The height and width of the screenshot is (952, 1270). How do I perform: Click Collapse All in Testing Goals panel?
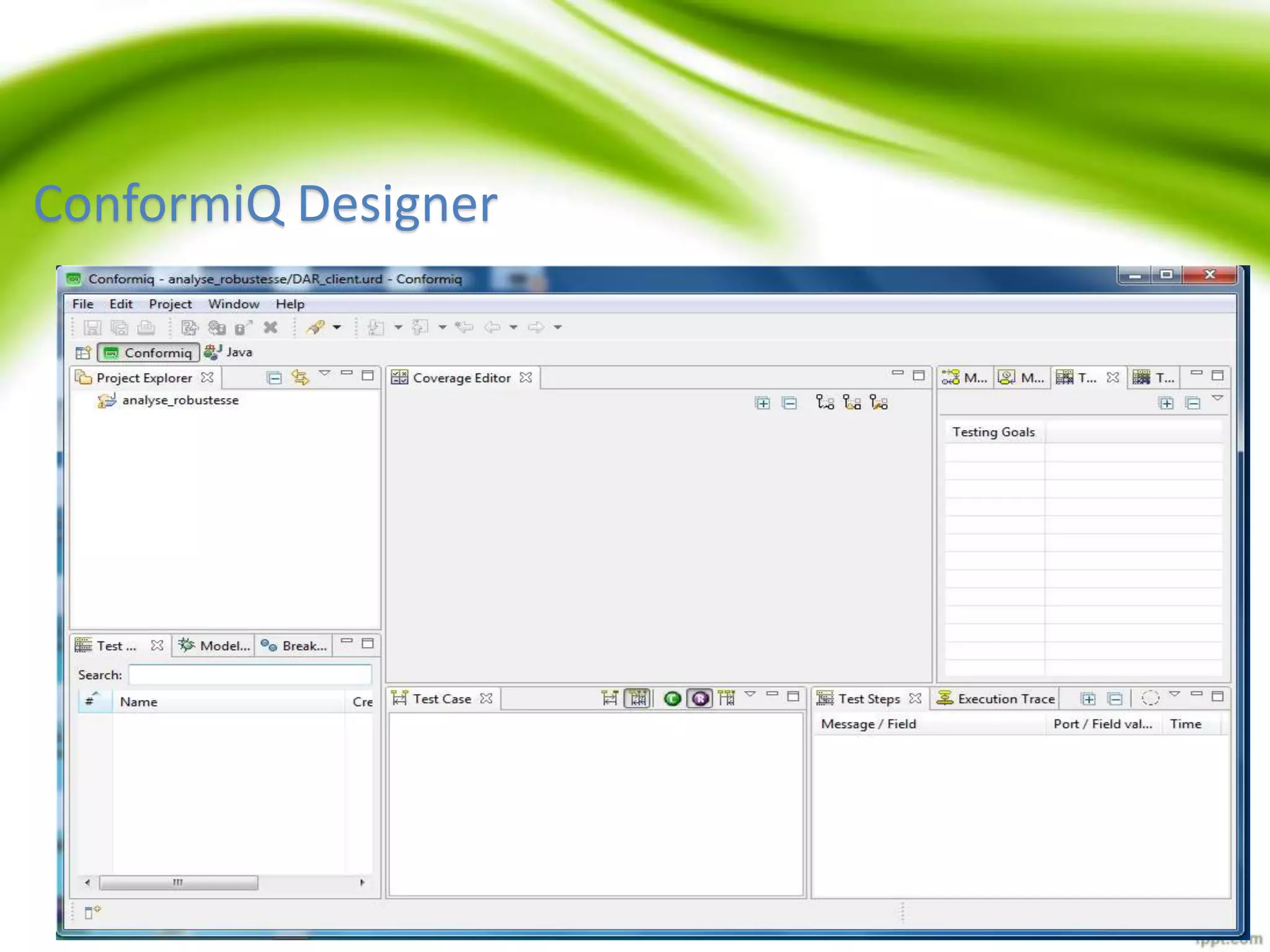point(1192,403)
